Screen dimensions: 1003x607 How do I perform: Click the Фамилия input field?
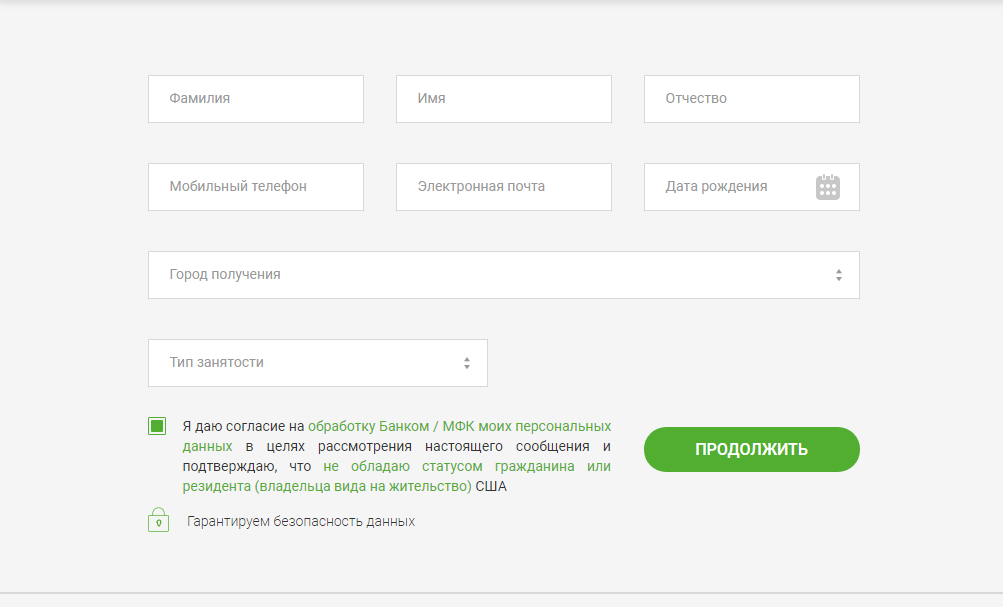click(x=256, y=99)
